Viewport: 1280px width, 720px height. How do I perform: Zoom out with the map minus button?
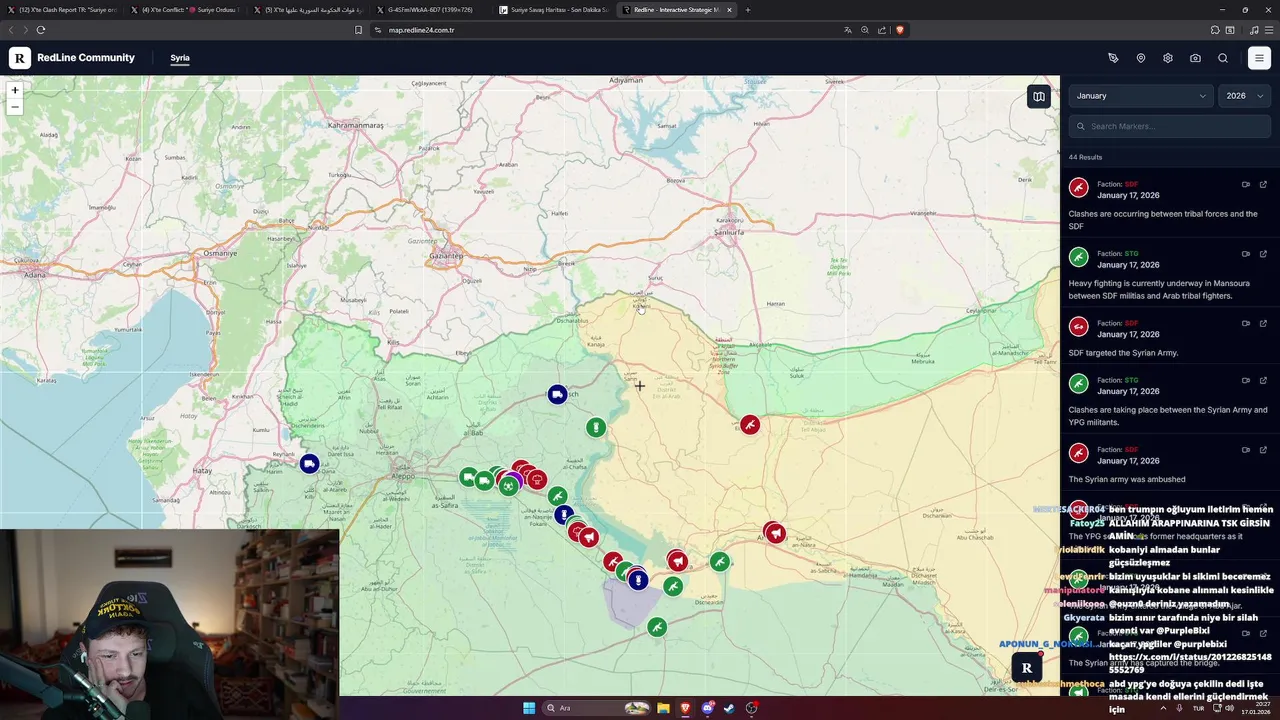click(15, 106)
